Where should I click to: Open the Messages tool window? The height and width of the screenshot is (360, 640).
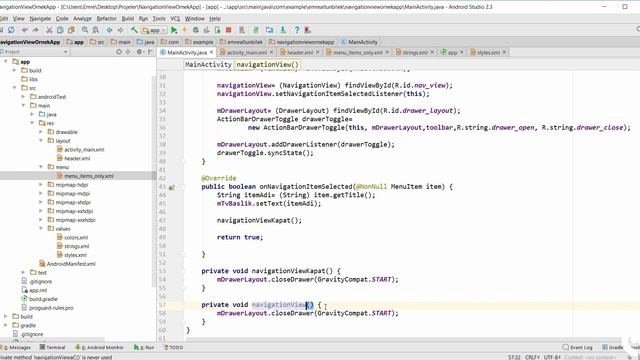pos(17,347)
